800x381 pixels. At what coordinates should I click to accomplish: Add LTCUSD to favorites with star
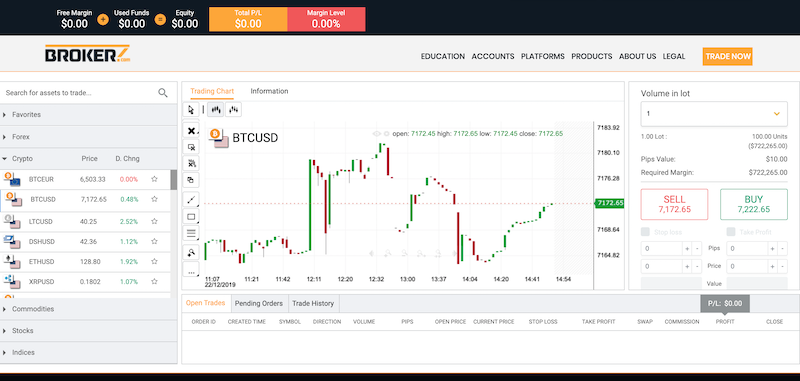tap(154, 221)
